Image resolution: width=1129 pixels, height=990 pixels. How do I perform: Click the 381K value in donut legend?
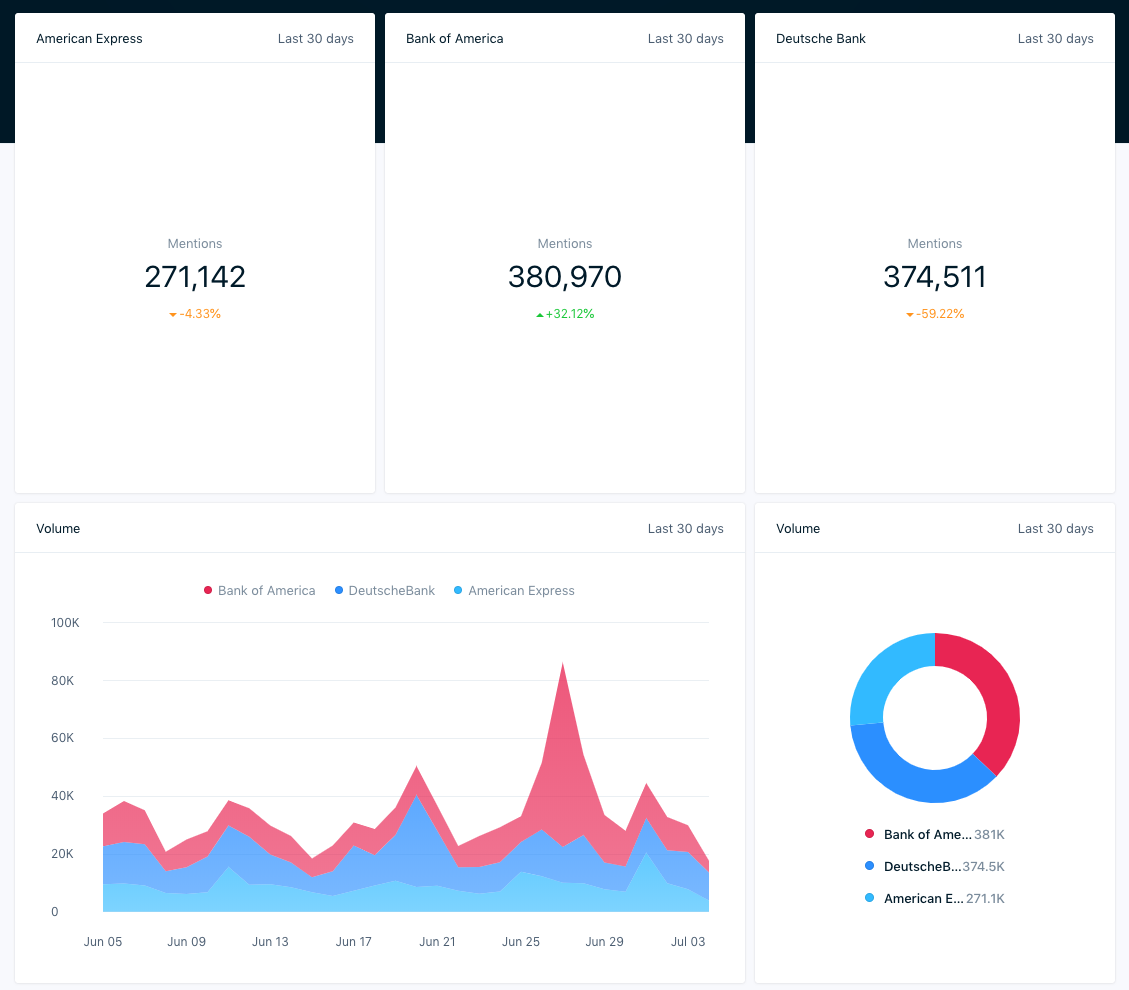click(989, 834)
